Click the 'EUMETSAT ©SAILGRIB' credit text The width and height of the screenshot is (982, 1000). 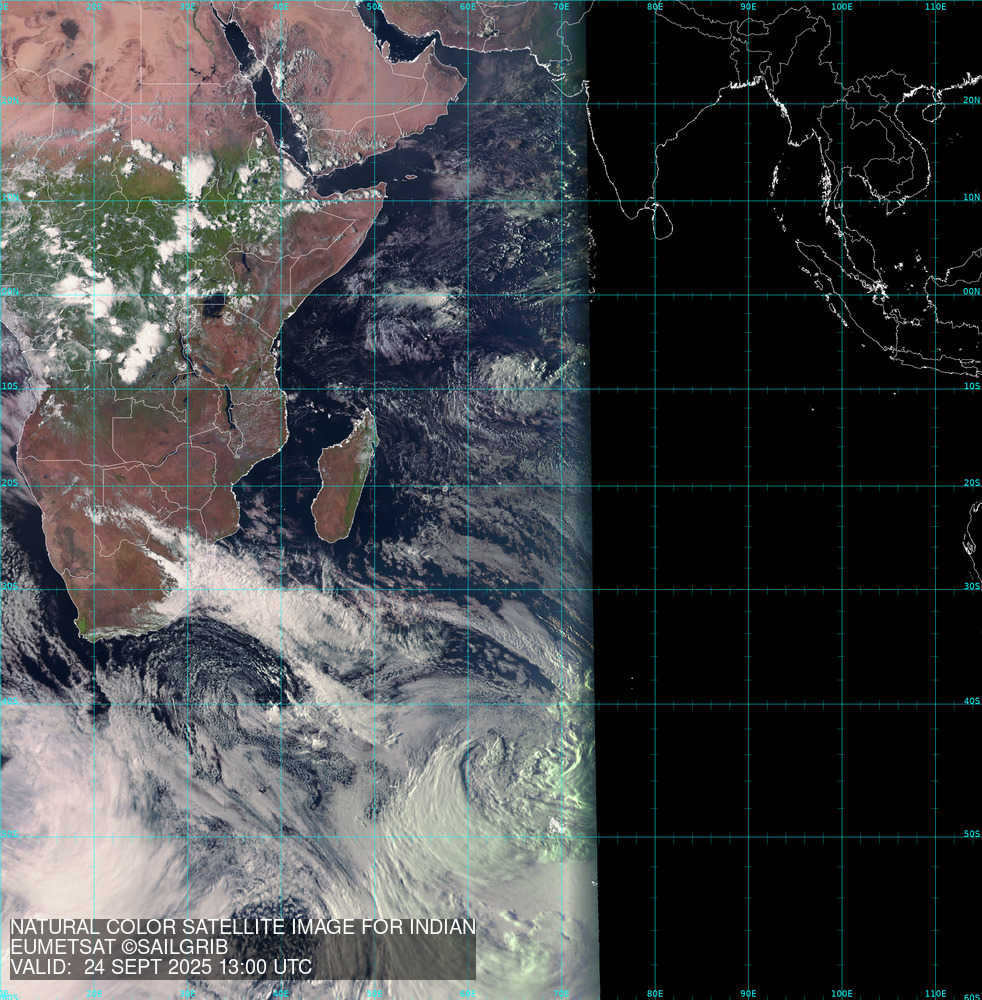click(x=119, y=948)
